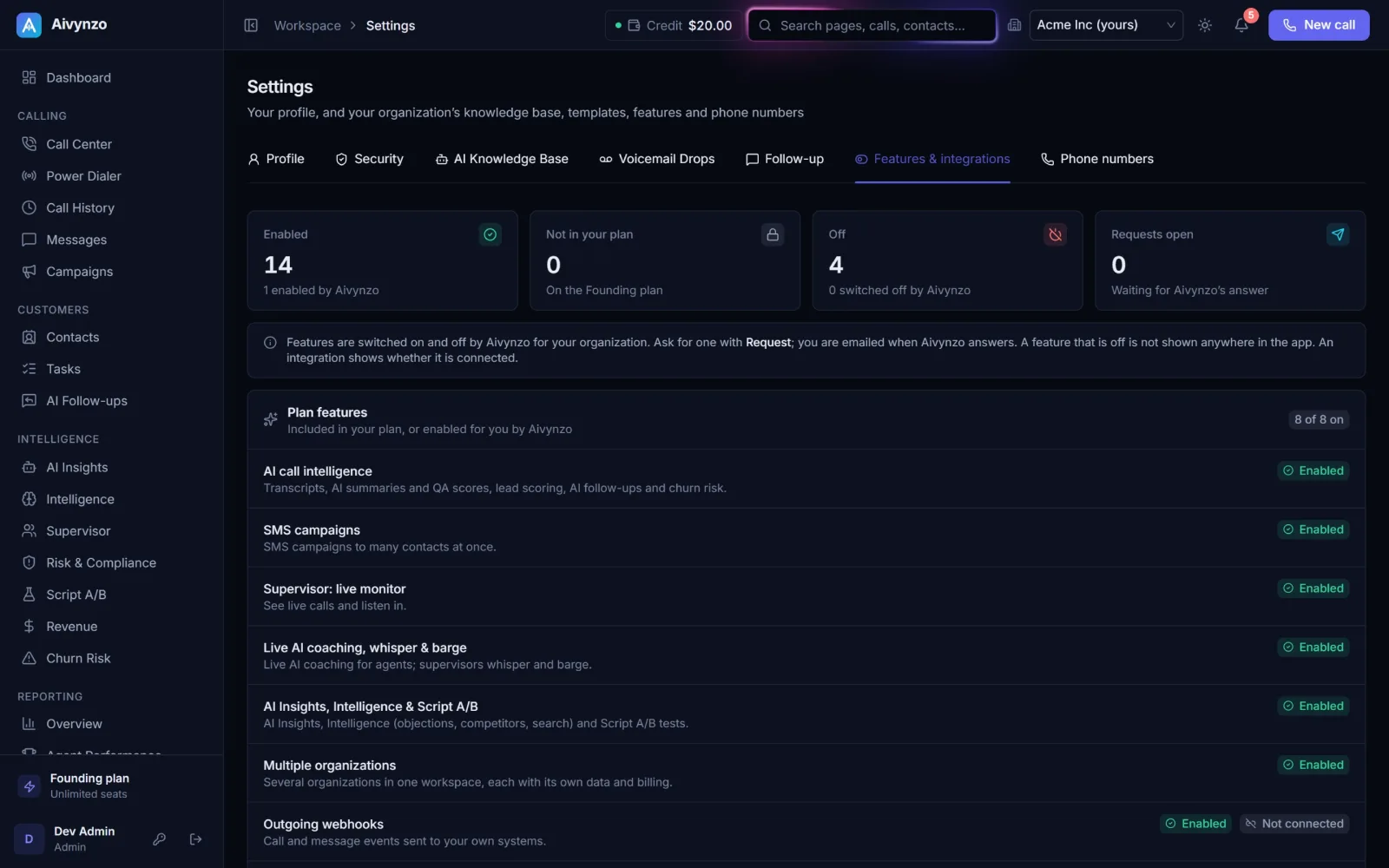
Task: Go to the Follow-up tab
Action: pyautogui.click(x=785, y=159)
